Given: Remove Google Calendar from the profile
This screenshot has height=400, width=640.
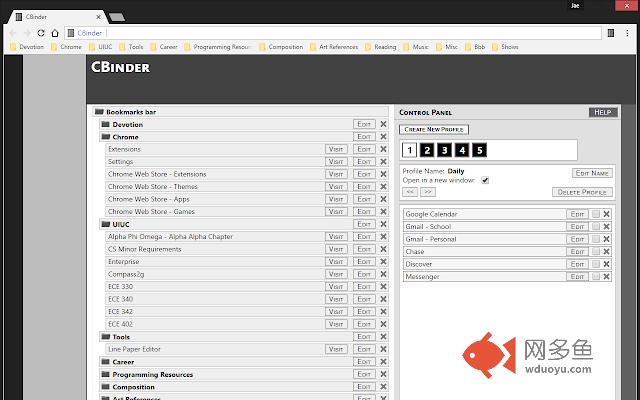Looking at the screenshot, I should [x=607, y=214].
